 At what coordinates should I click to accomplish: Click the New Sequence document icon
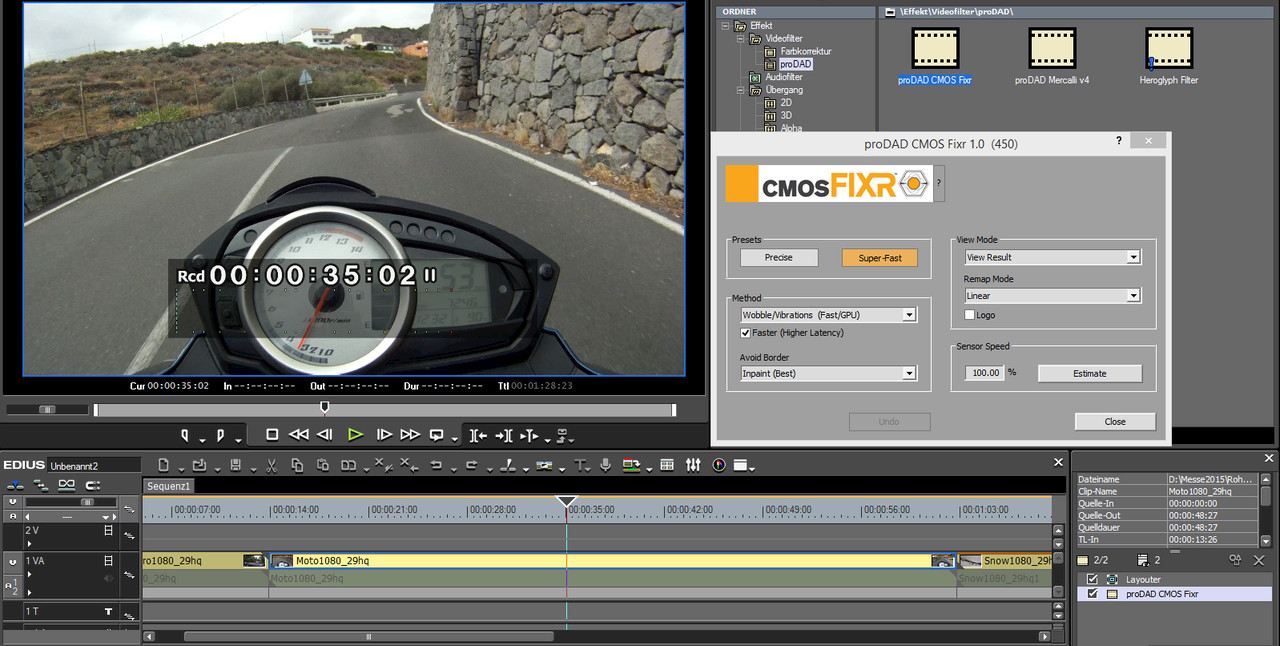click(x=163, y=465)
